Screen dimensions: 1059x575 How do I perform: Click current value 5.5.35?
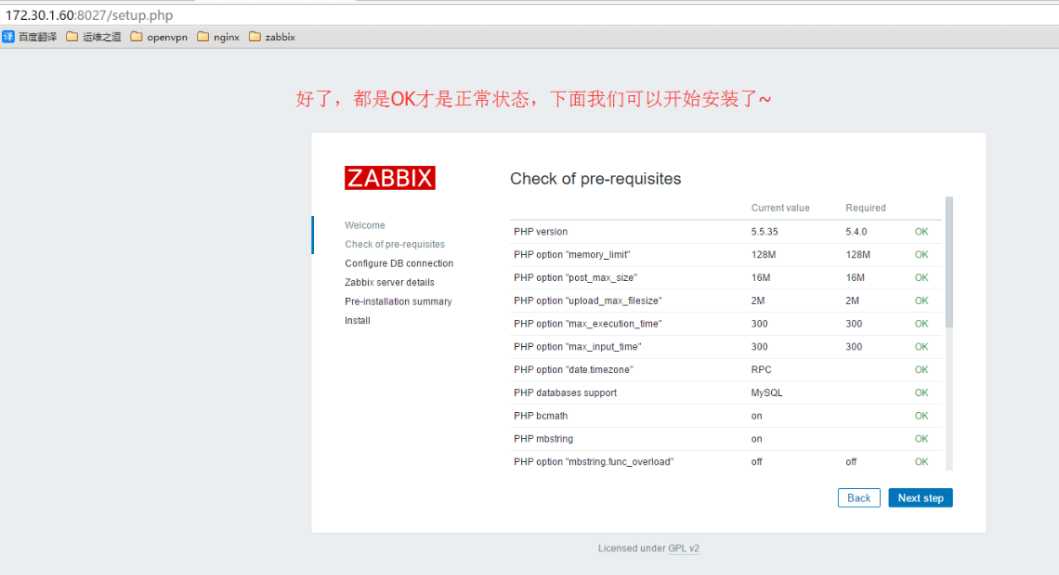click(765, 231)
